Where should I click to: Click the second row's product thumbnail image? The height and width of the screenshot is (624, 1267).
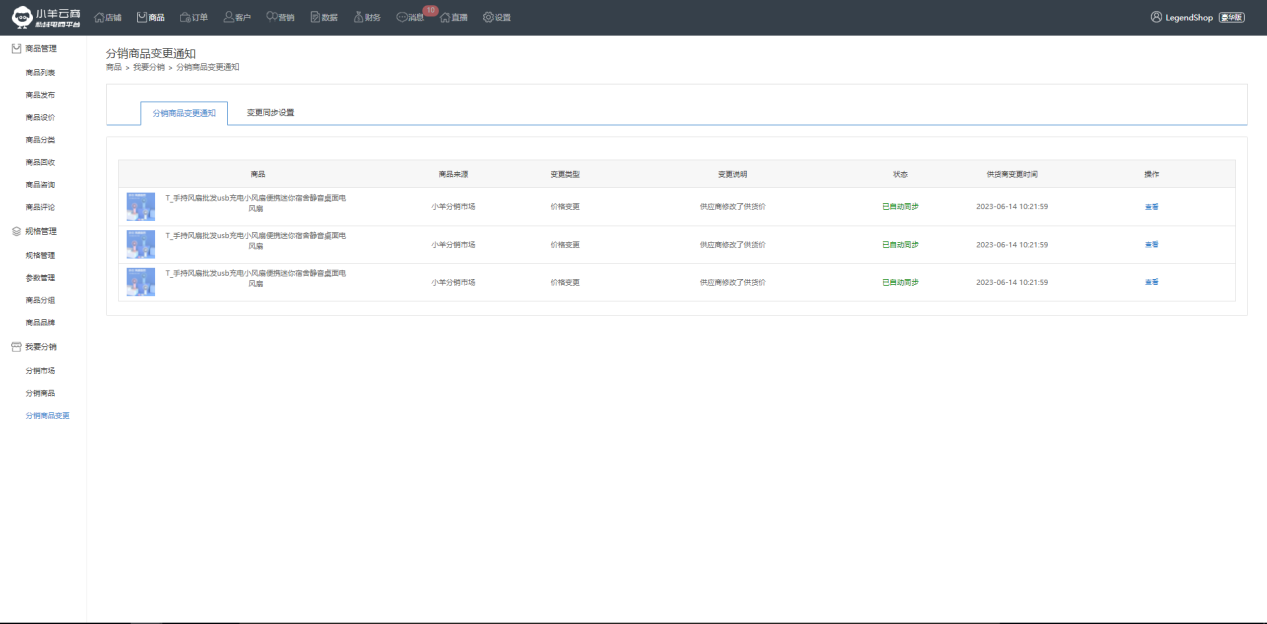(x=140, y=245)
